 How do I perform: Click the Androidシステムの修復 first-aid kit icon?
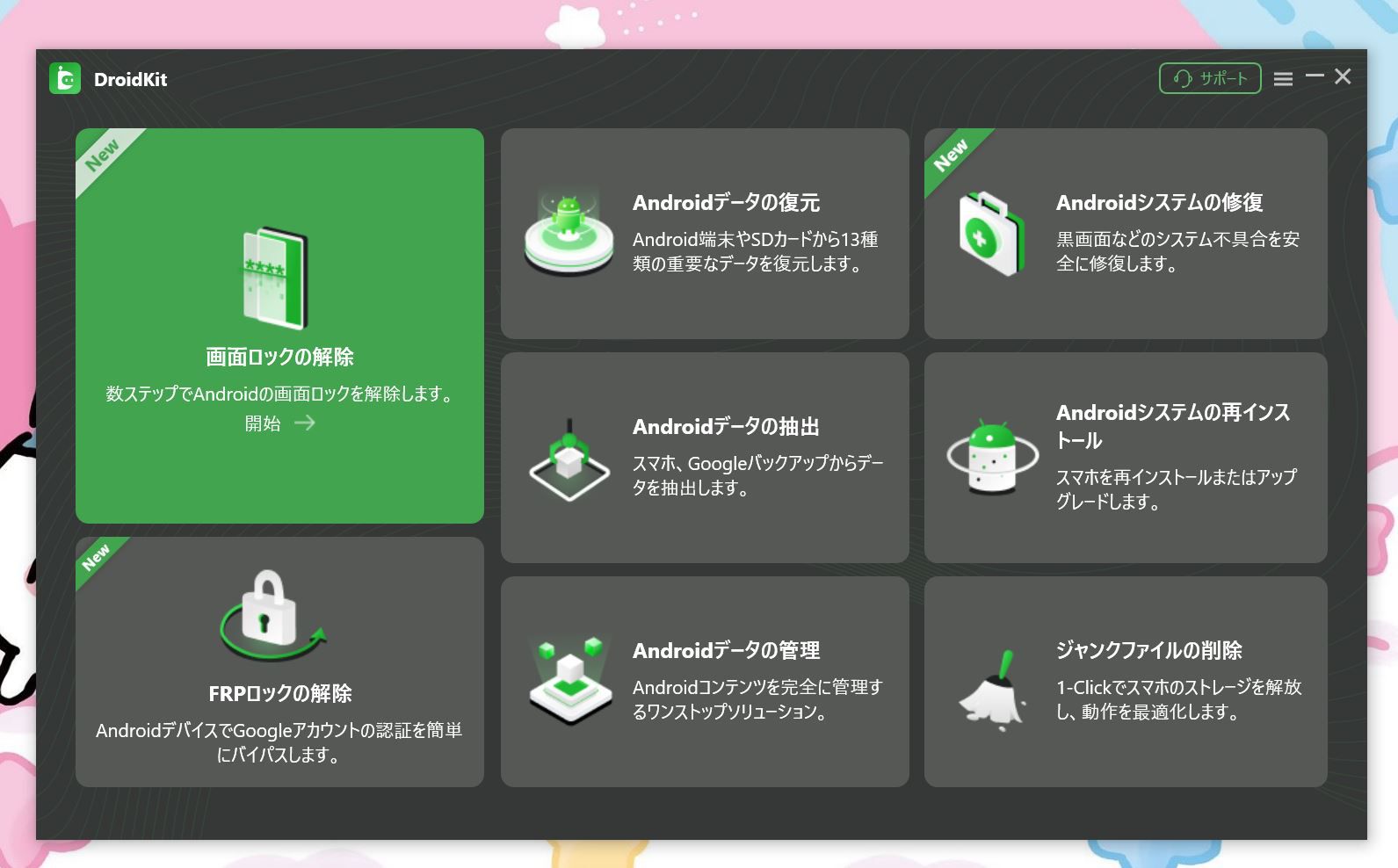click(x=992, y=234)
